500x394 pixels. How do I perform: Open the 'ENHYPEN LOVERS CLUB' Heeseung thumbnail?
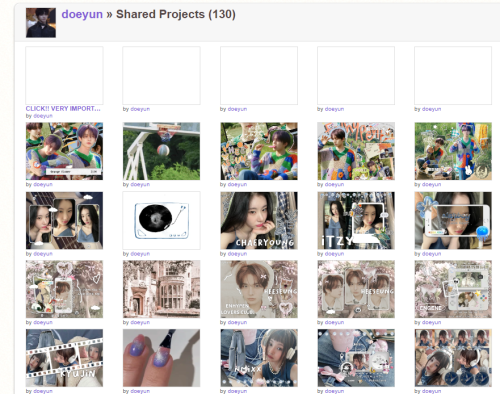259,289
